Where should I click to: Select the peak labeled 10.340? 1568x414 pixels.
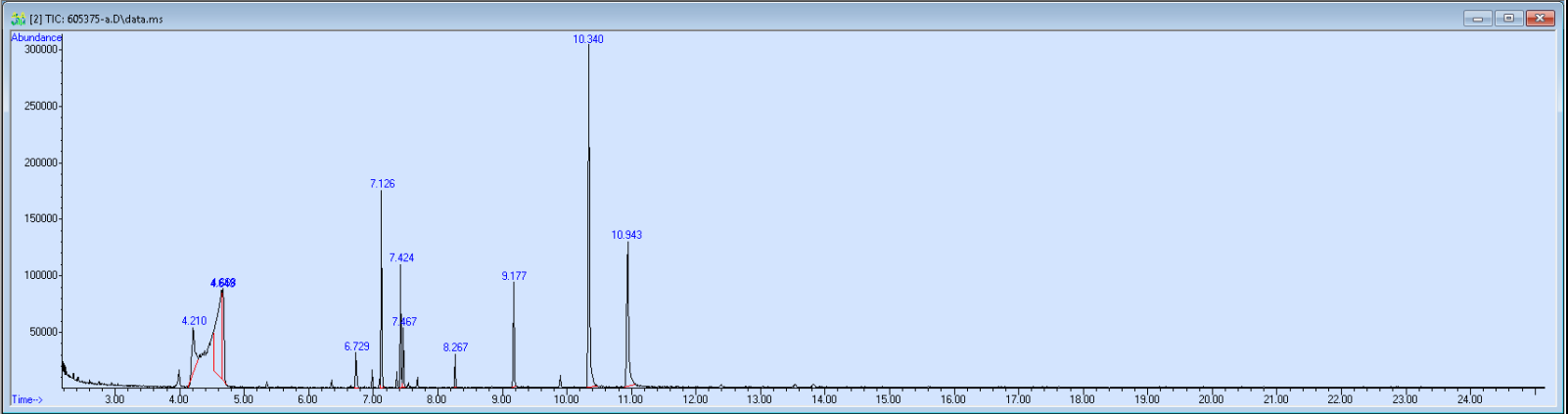(x=588, y=39)
